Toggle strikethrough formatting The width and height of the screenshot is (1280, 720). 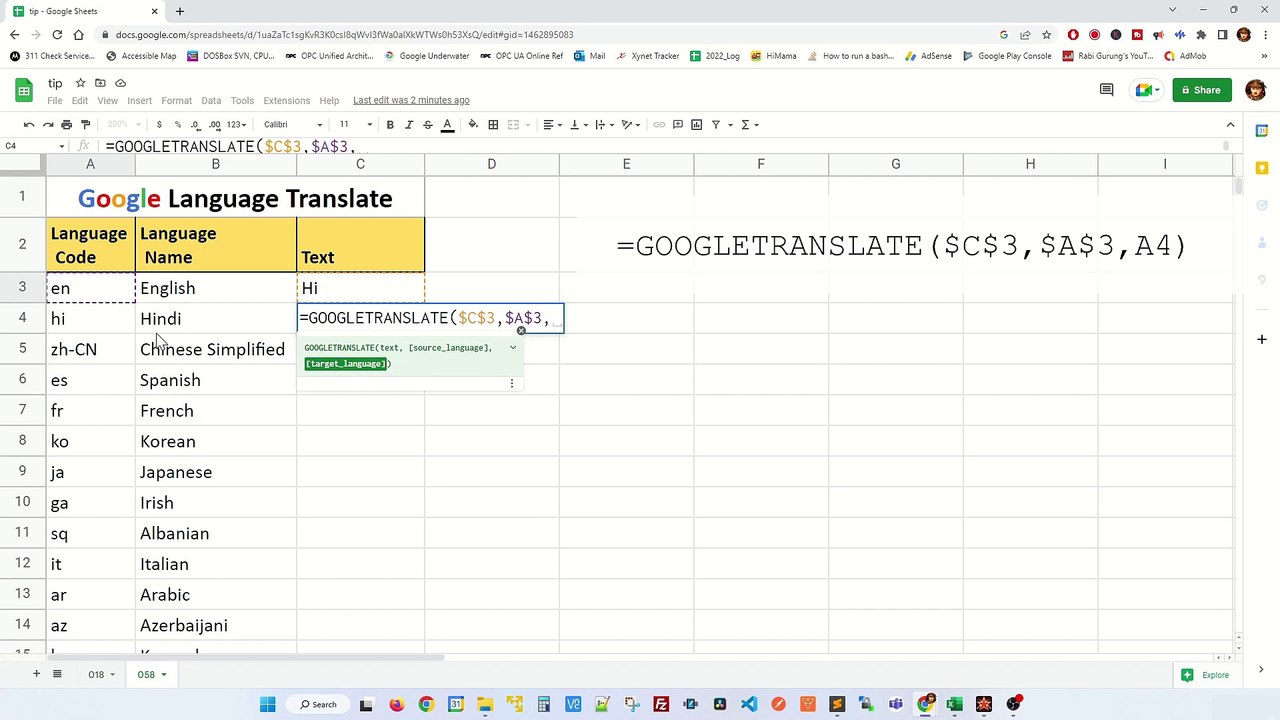428,125
